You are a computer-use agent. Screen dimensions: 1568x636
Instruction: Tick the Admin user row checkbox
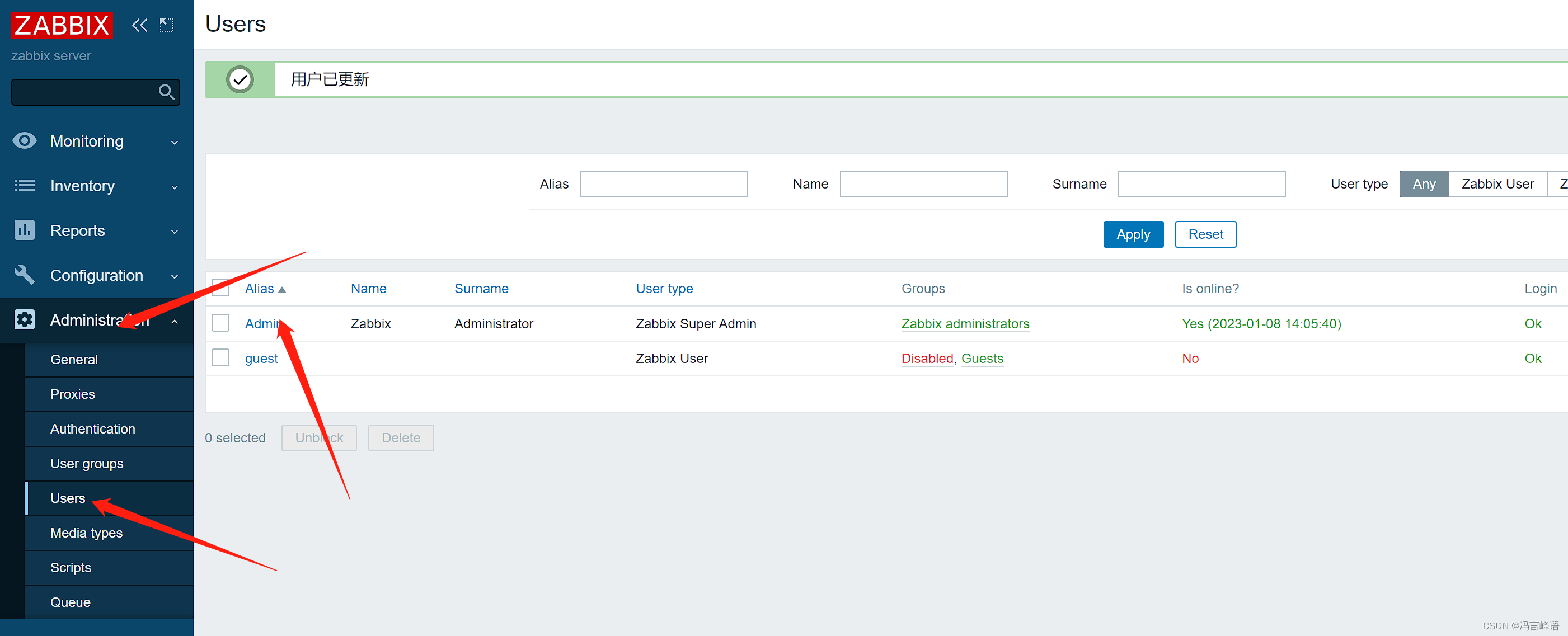click(x=220, y=323)
